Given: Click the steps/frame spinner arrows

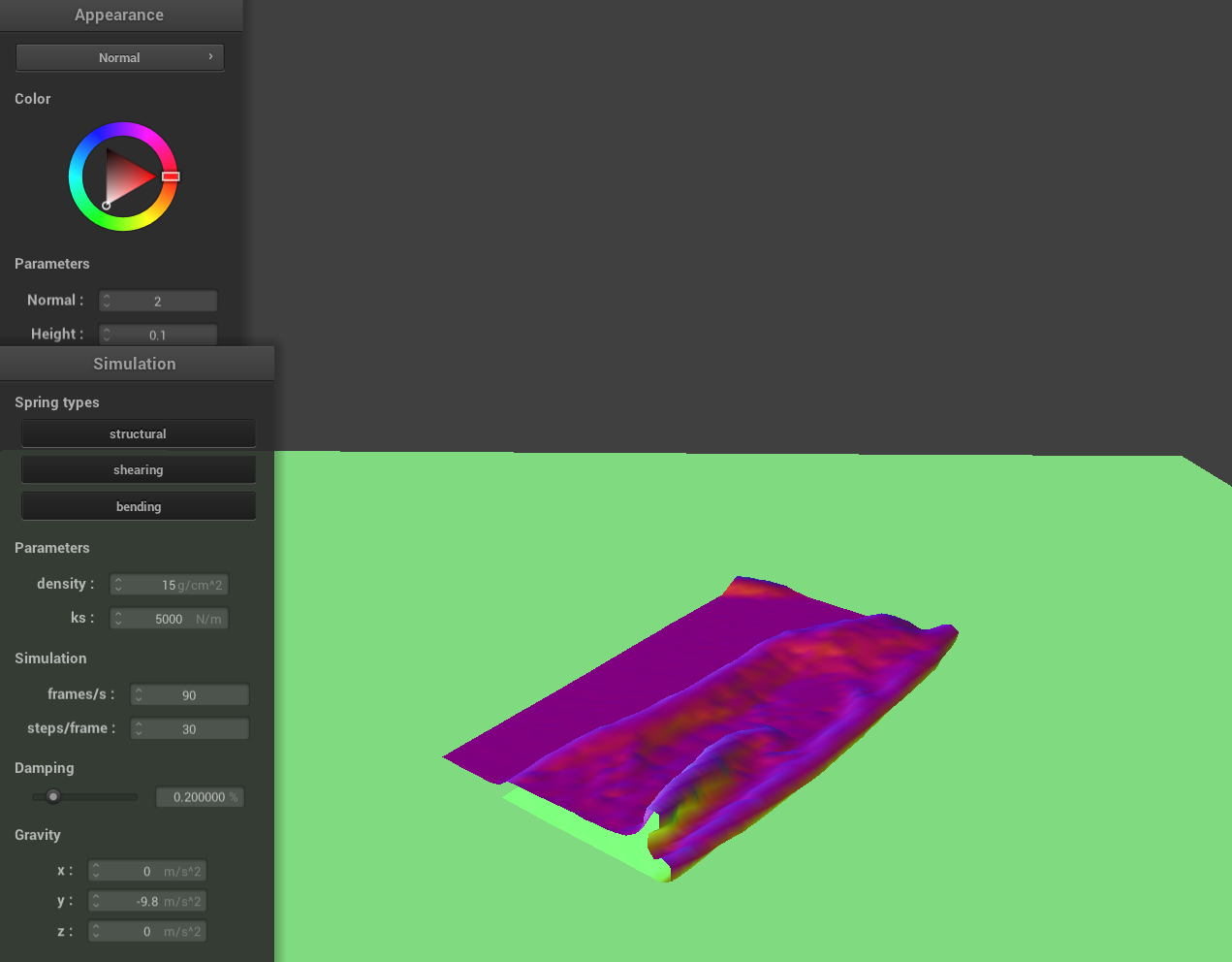Looking at the screenshot, I should (139, 729).
